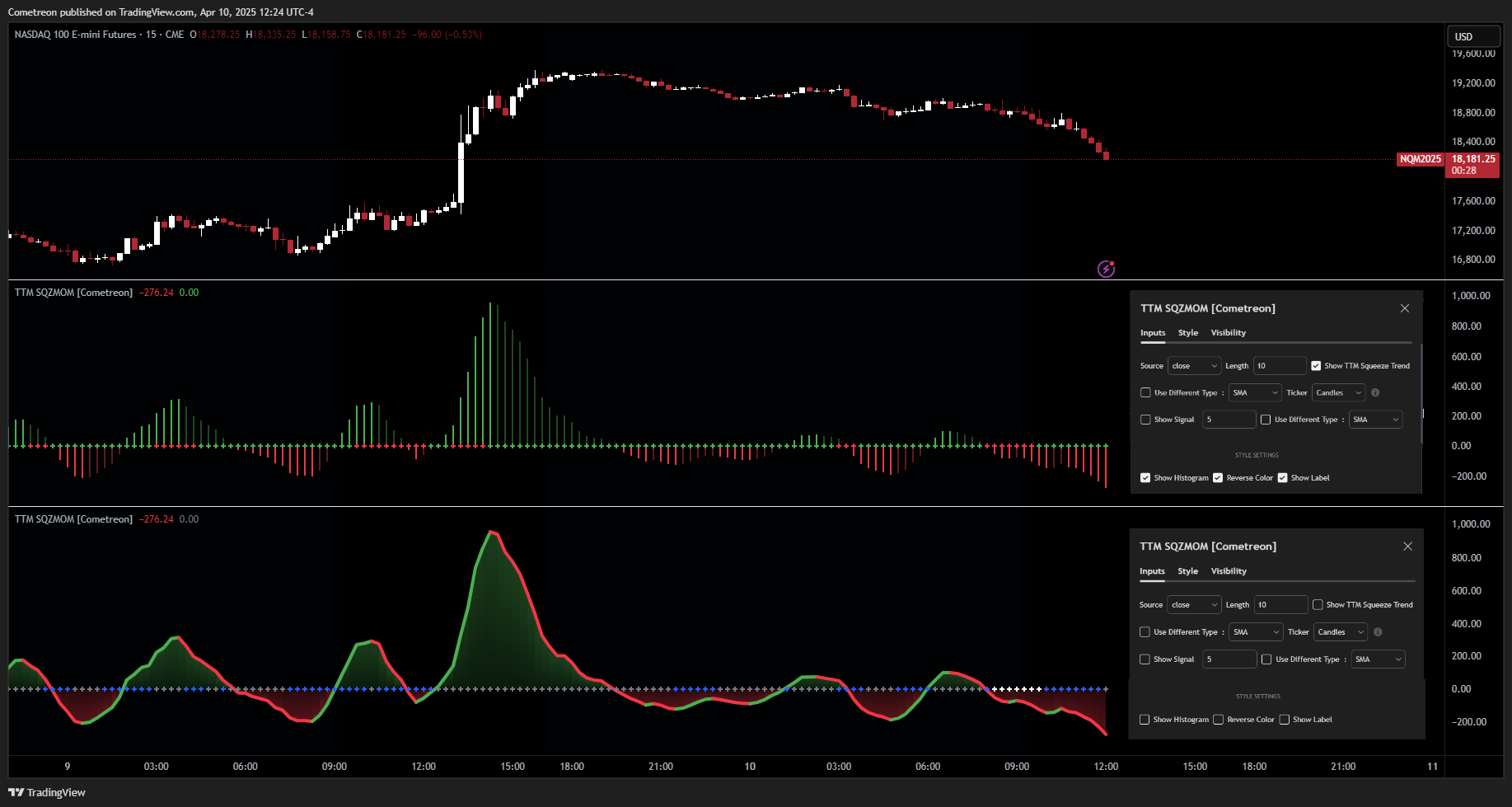Click the line pane's TTM SQZMOM [Cometreon] legend title

click(73, 519)
